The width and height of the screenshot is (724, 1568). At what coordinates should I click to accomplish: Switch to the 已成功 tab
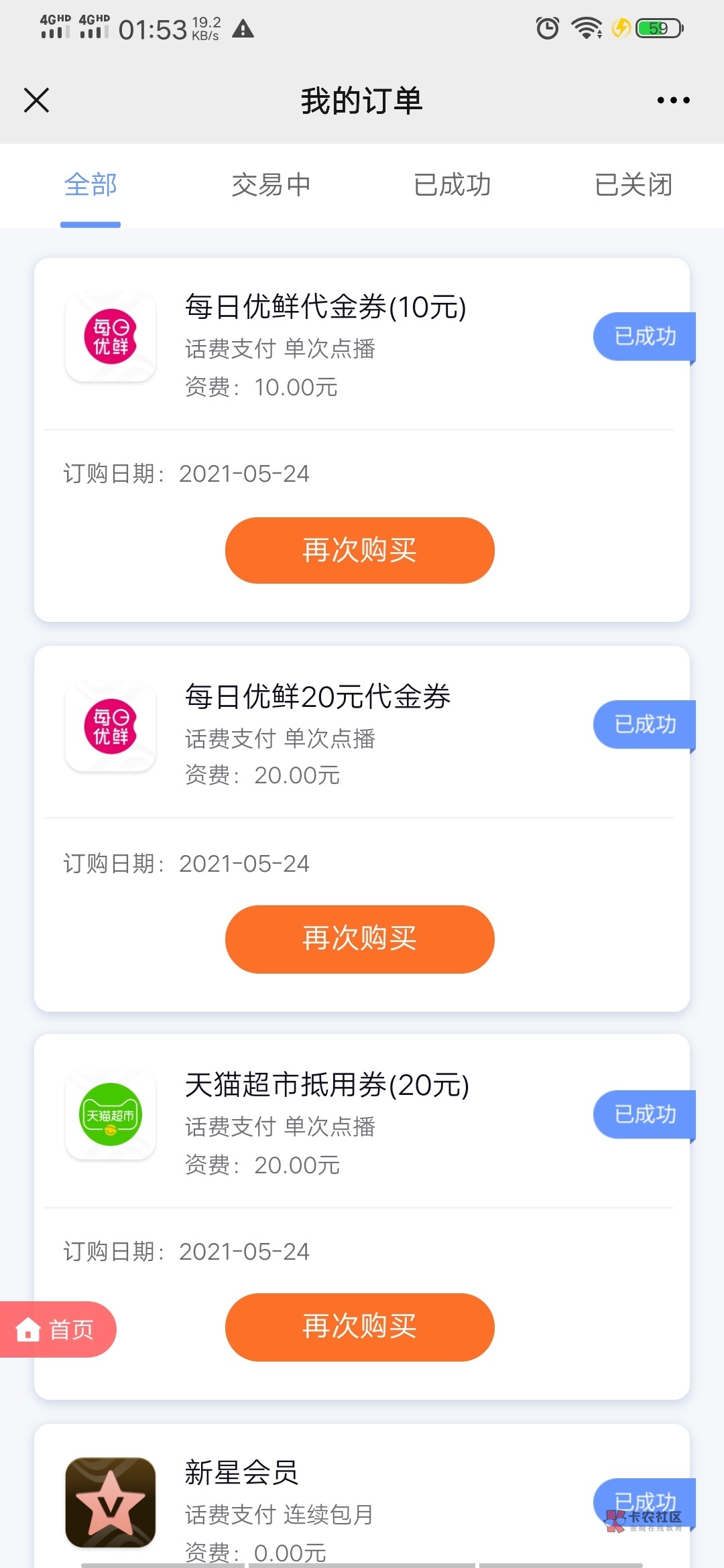tap(452, 185)
